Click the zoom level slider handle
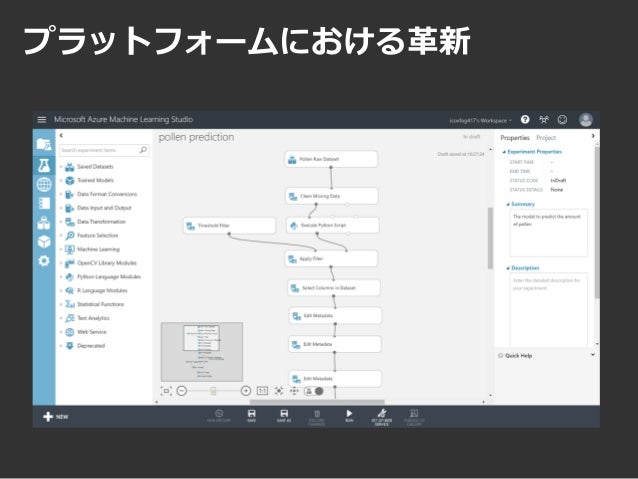The width and height of the screenshot is (638, 479). click(x=213, y=391)
